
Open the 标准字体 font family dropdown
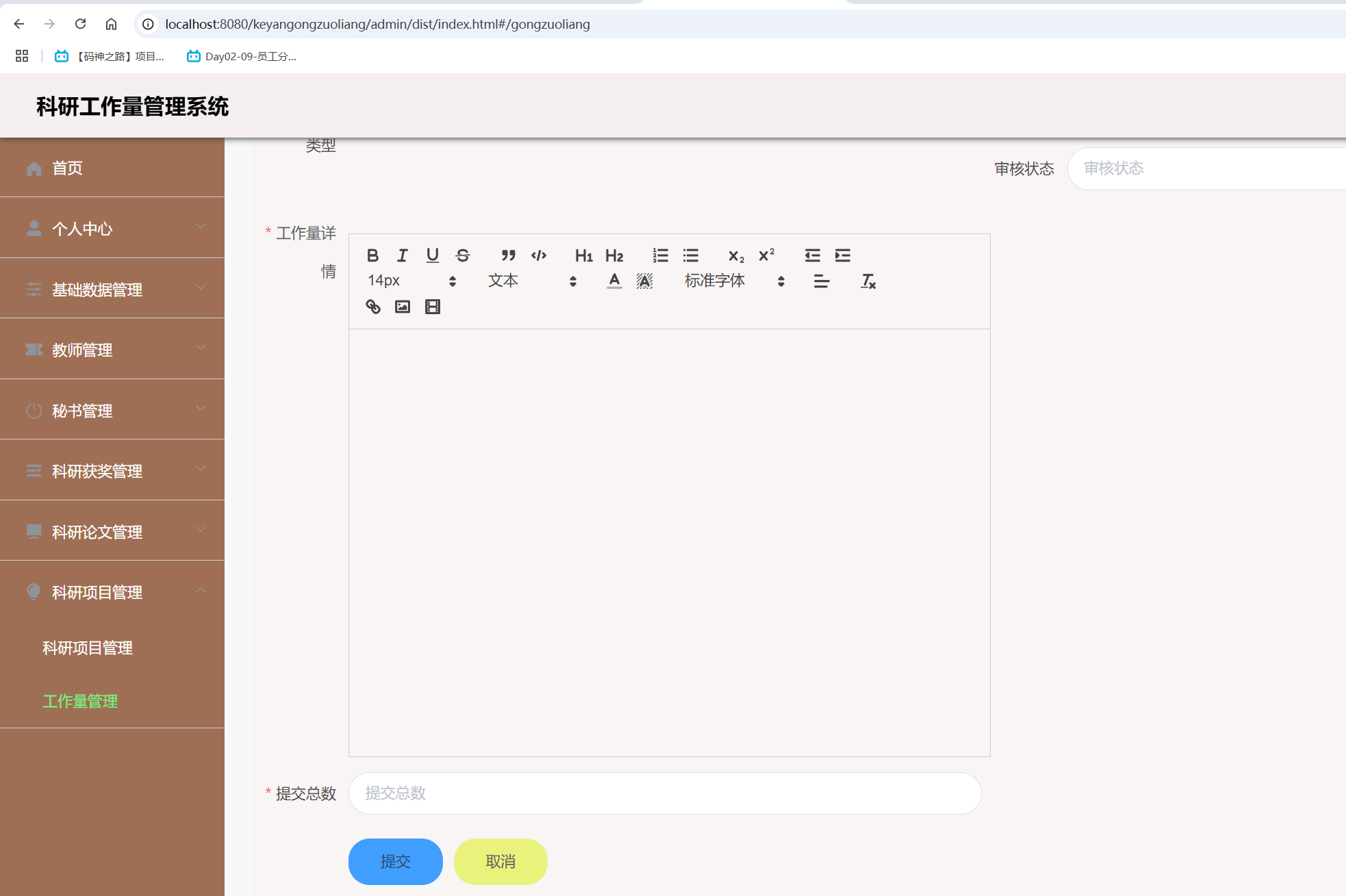pyautogui.click(x=734, y=281)
